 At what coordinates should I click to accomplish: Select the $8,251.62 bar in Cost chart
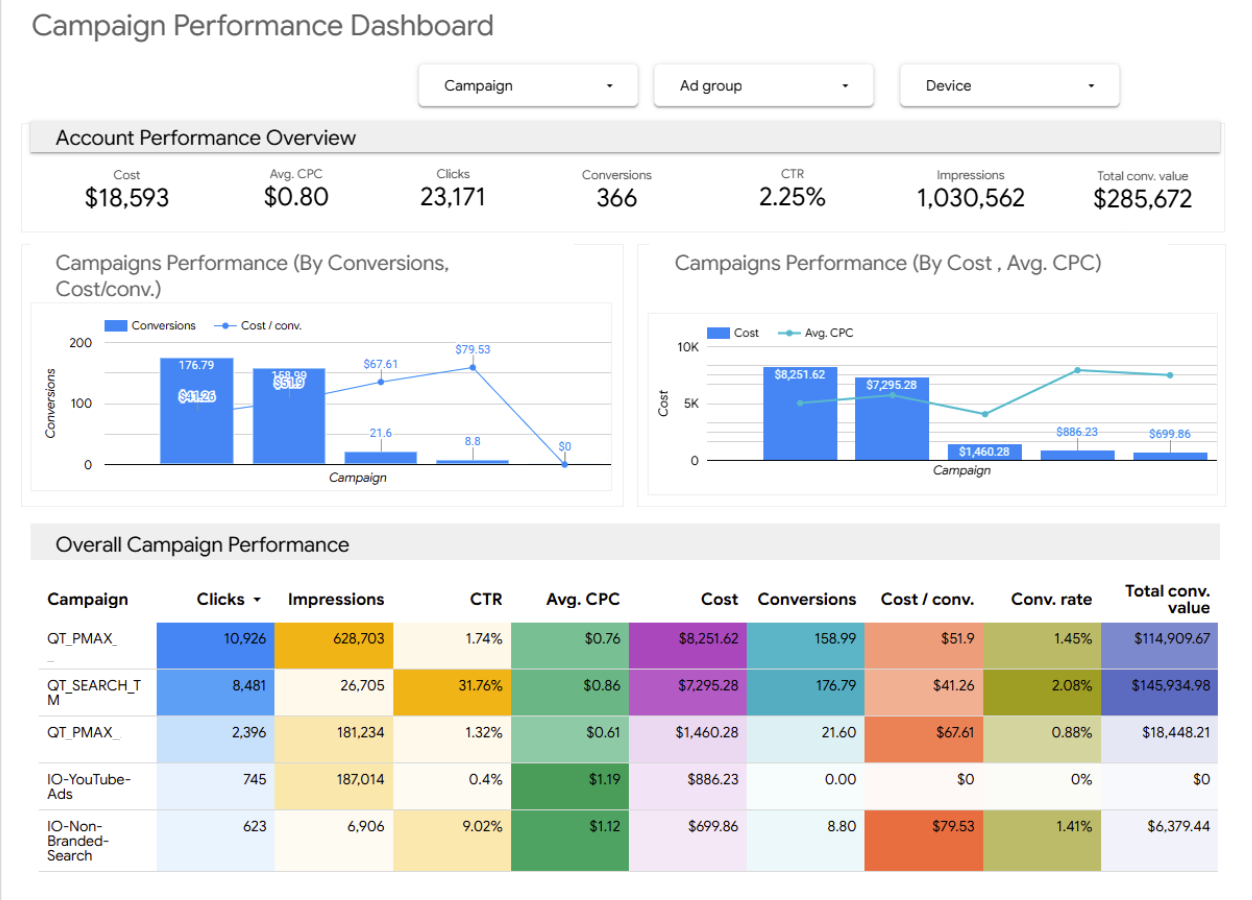pyautogui.click(x=800, y=415)
